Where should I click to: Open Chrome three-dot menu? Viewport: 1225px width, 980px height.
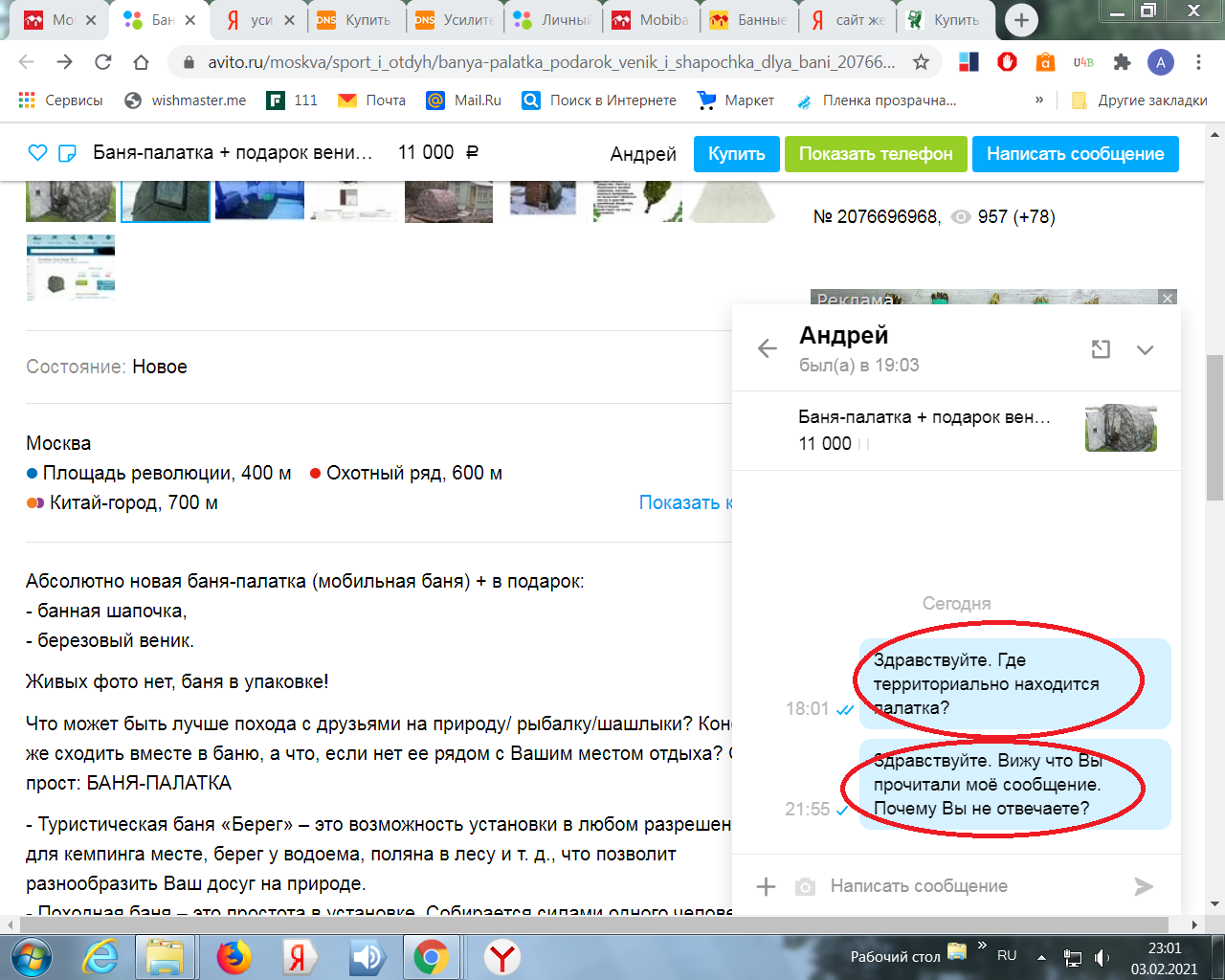[x=1198, y=62]
